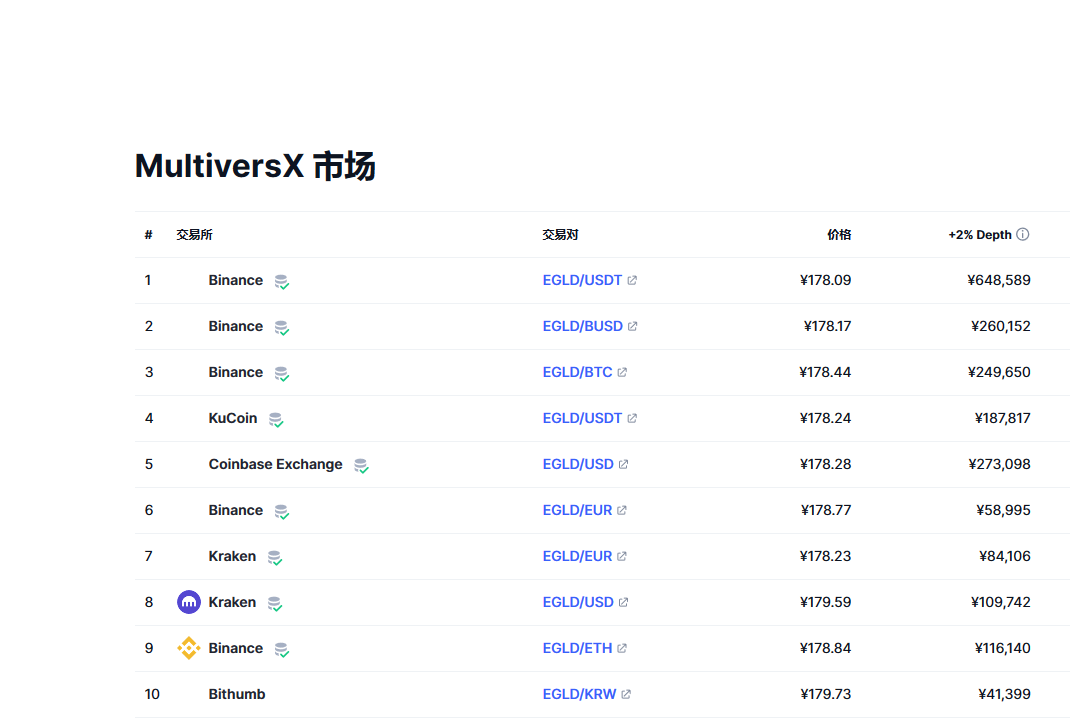Click external link icon for Binance EGLD/USDT pair

(632, 280)
